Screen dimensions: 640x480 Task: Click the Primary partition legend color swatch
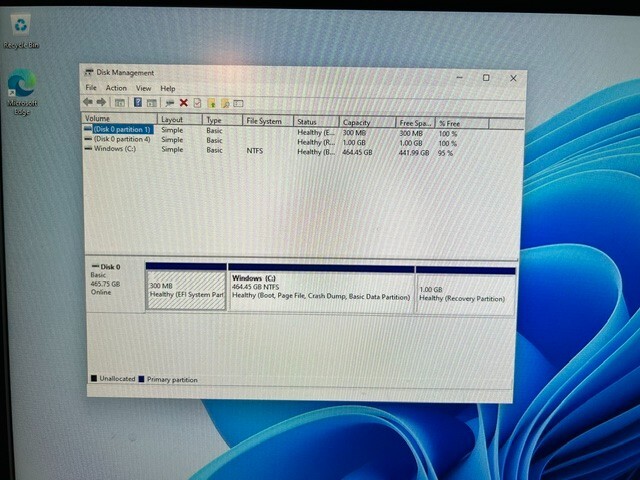[142, 379]
